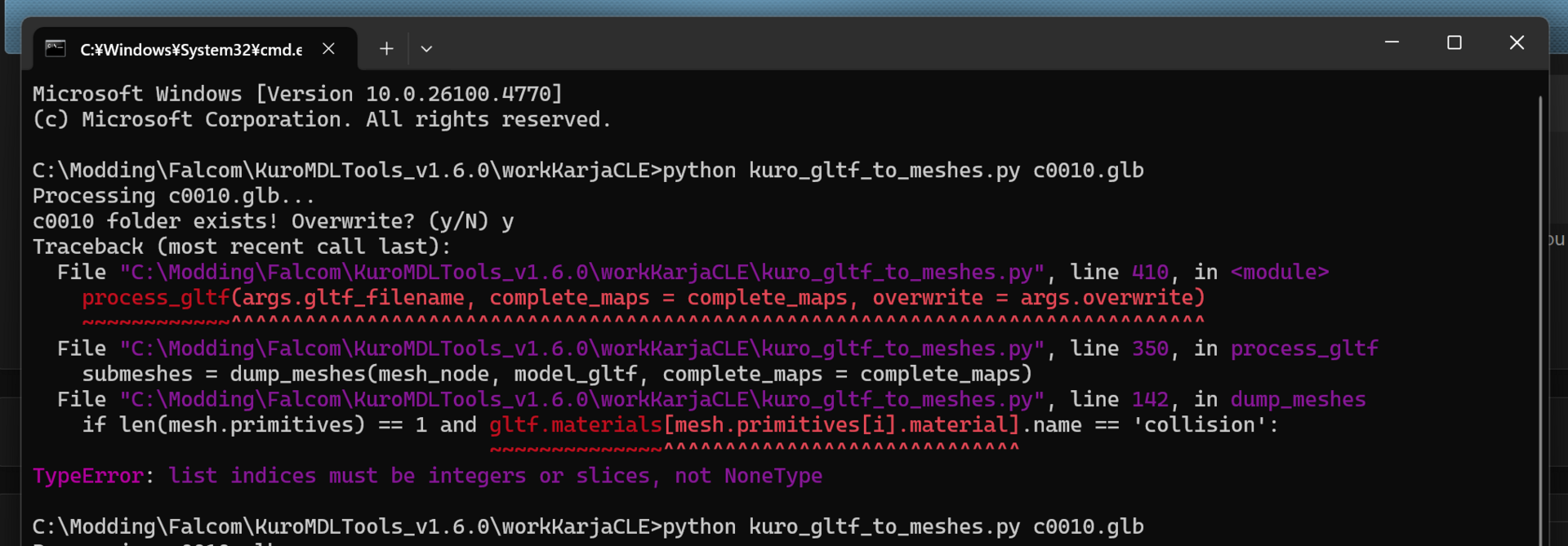
Task: Click the <module> text in the traceback
Action: click(1279, 273)
